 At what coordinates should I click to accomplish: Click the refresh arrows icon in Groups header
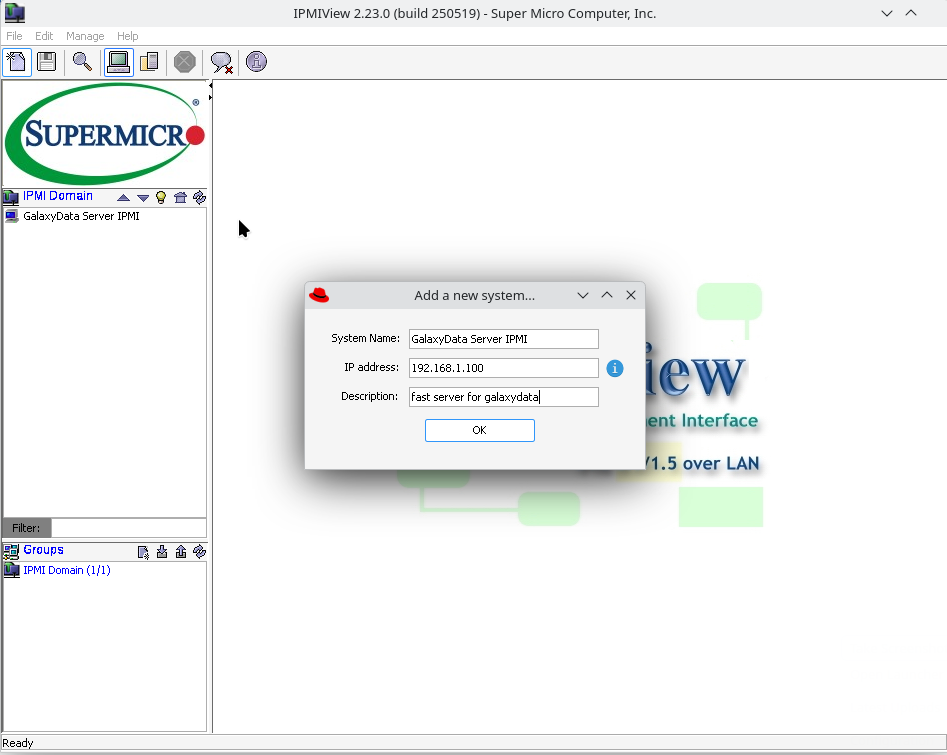[x=199, y=551]
